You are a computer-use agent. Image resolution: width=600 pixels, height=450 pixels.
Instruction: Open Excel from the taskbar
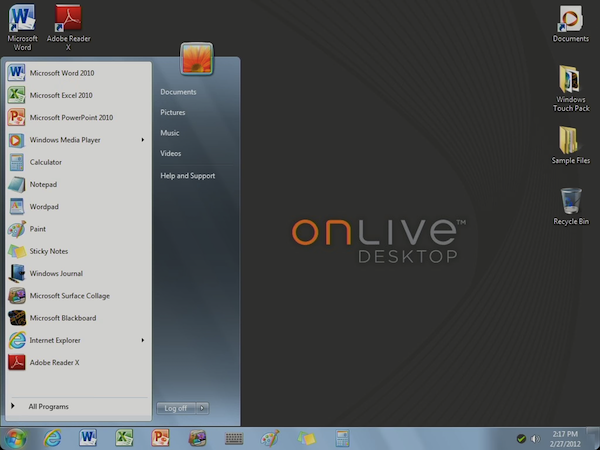pos(124,438)
